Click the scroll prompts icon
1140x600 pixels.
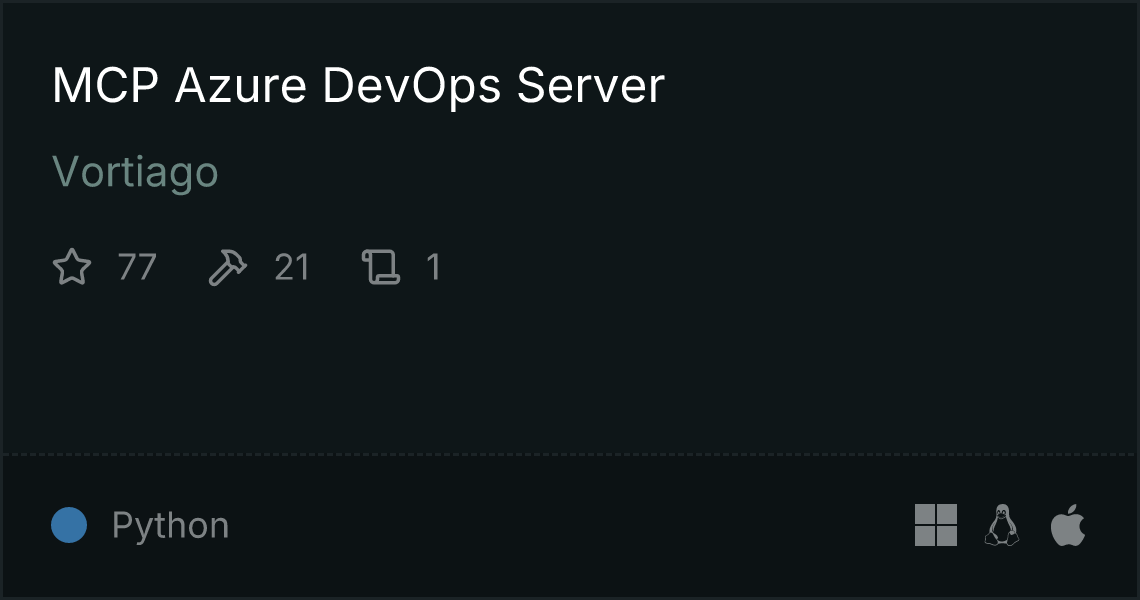tap(381, 267)
